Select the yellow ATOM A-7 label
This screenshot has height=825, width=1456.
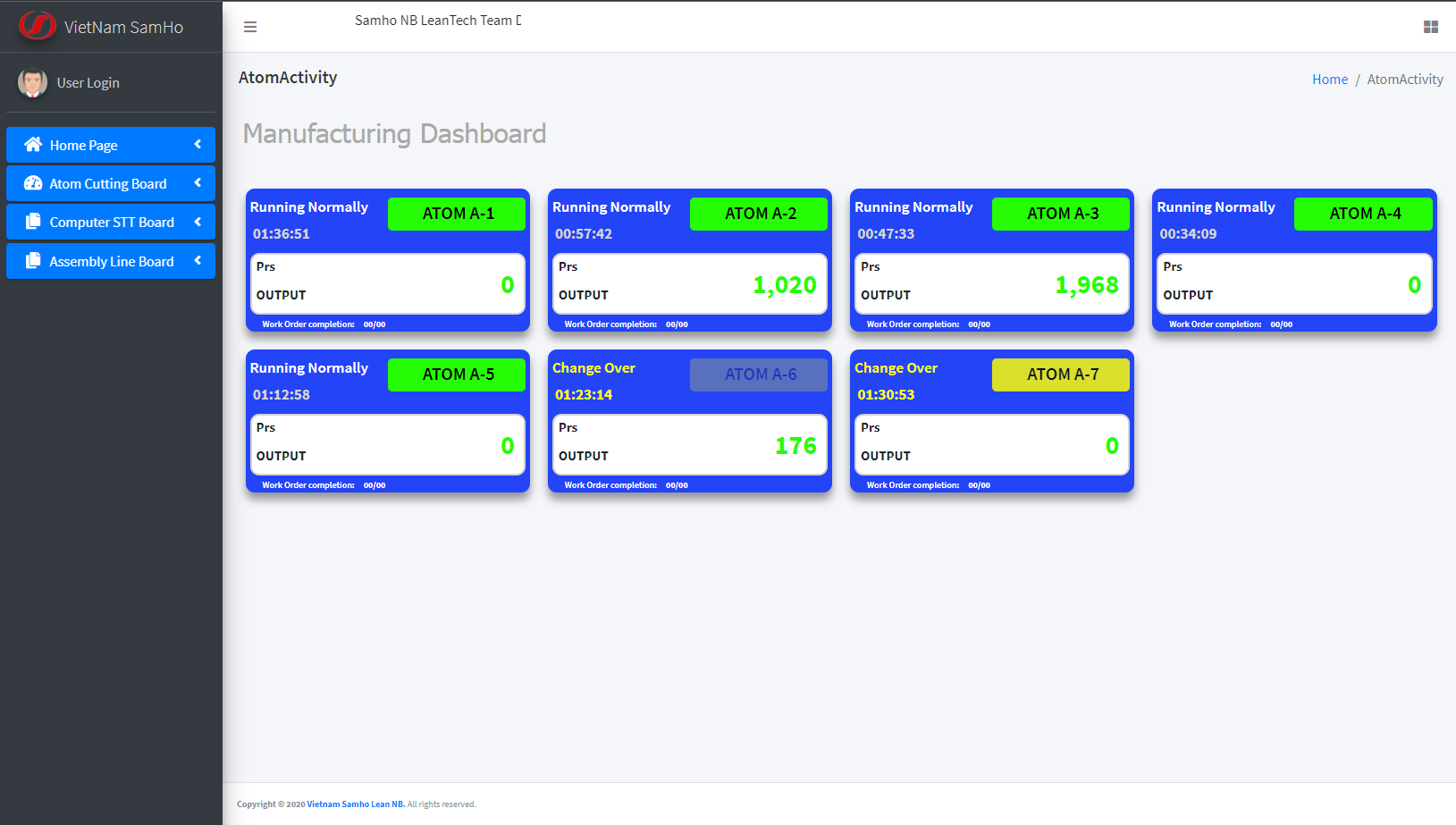tap(1061, 375)
